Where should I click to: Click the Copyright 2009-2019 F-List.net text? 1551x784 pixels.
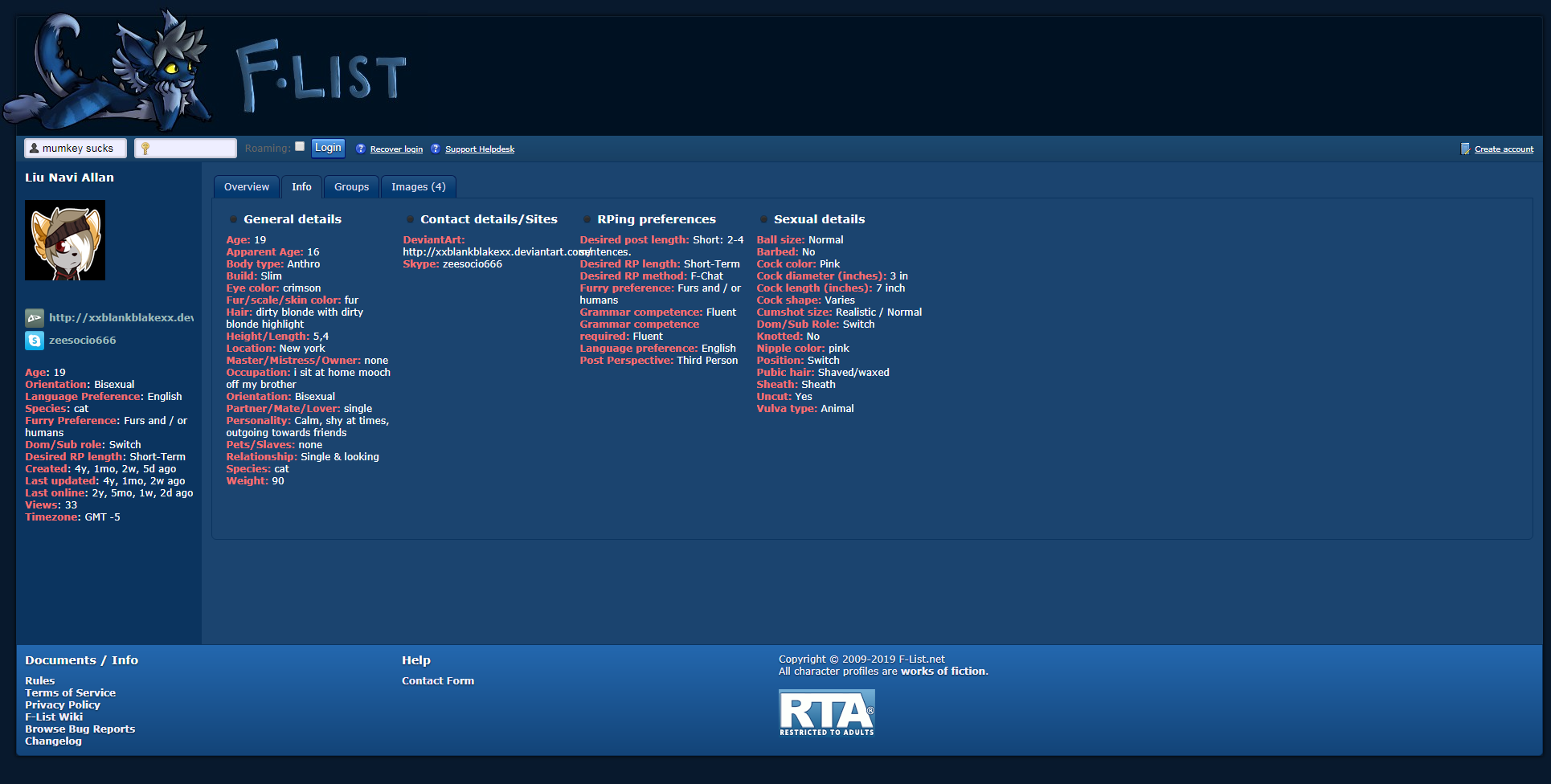click(861, 659)
